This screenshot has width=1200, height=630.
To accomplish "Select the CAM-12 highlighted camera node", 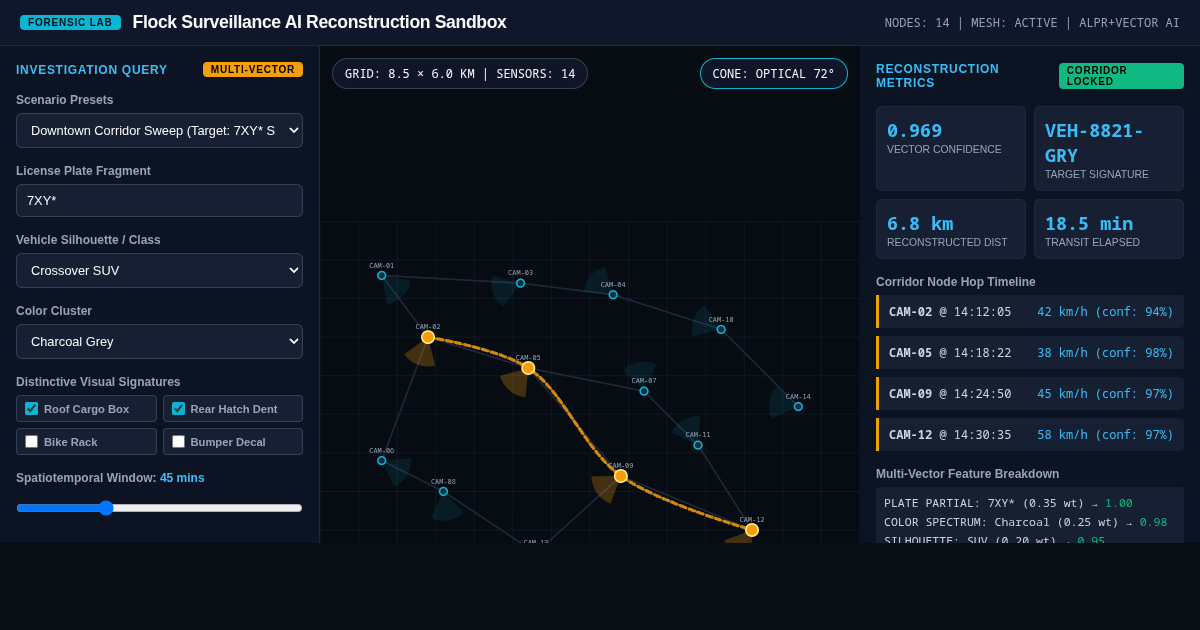I will coord(752,530).
